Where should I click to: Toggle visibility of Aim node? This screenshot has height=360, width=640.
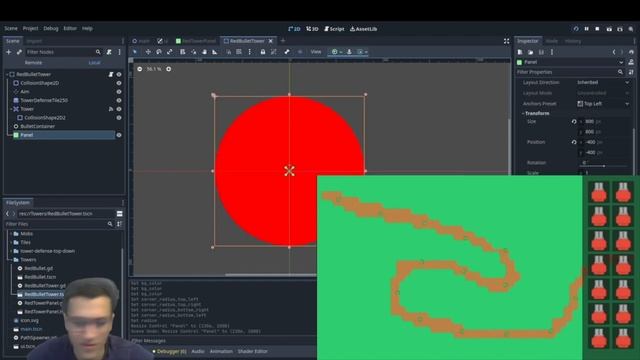click(x=119, y=92)
